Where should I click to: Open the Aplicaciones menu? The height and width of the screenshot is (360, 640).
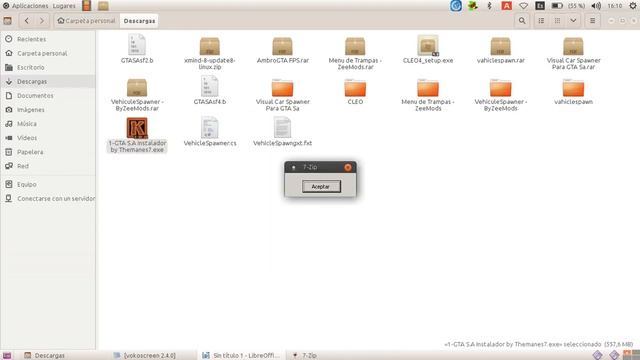(x=30, y=6)
